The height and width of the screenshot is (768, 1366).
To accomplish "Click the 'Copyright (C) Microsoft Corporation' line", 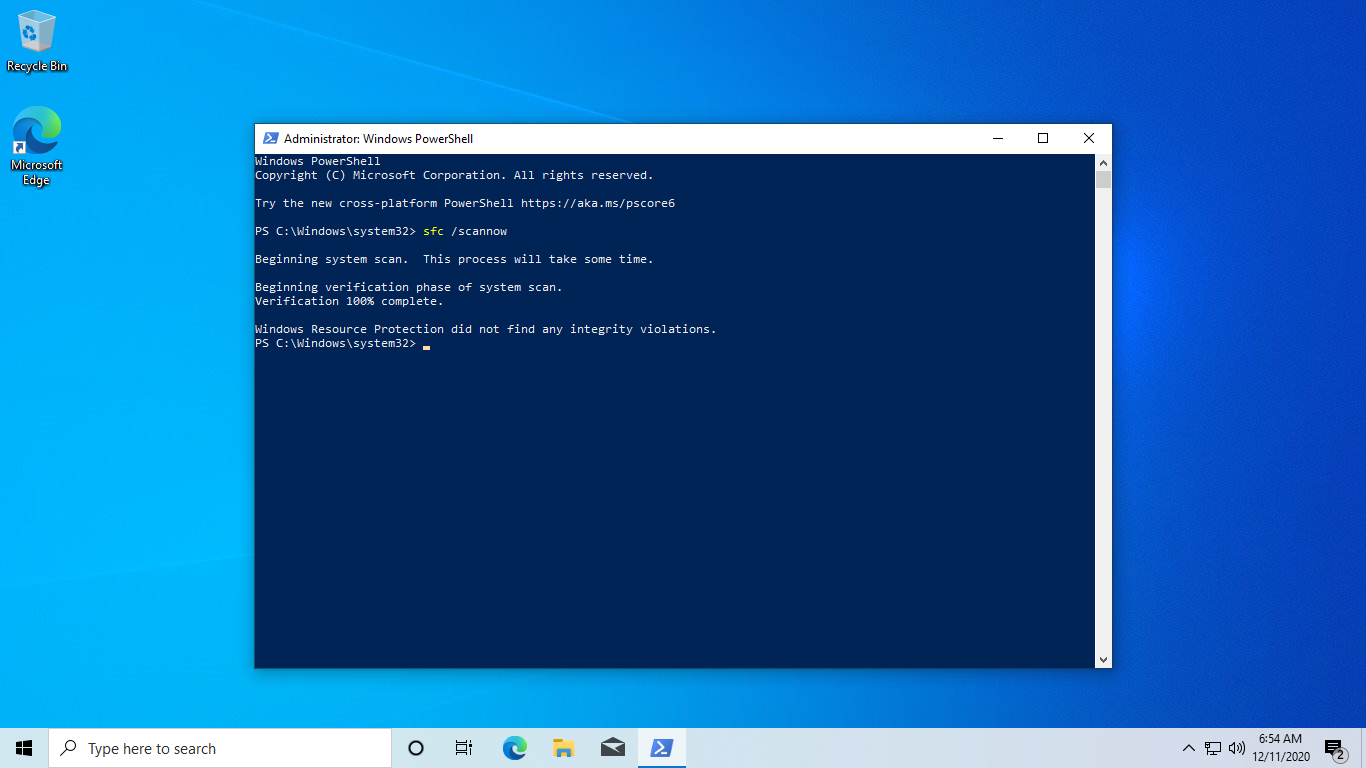I will point(454,175).
